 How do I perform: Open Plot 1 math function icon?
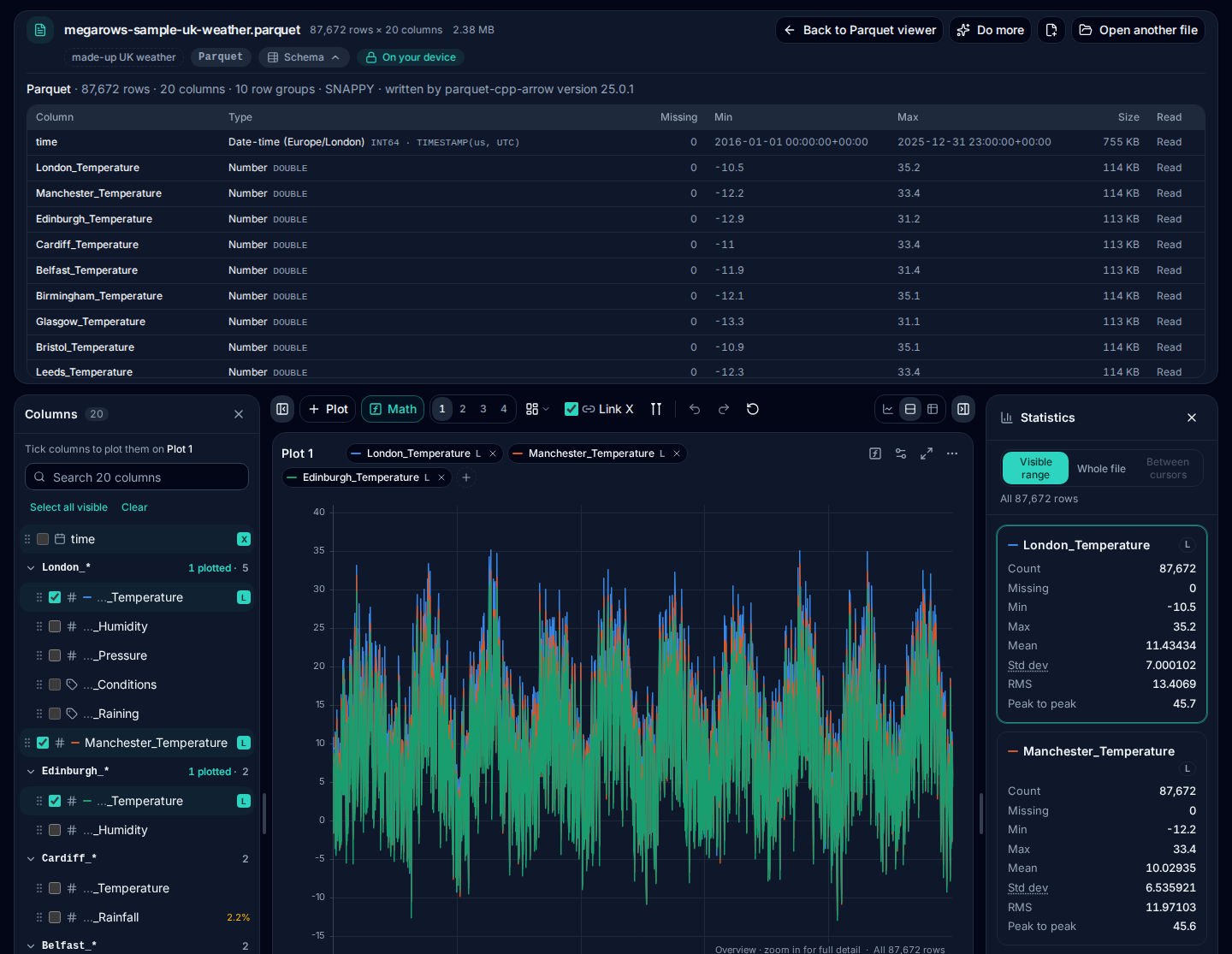(x=875, y=453)
